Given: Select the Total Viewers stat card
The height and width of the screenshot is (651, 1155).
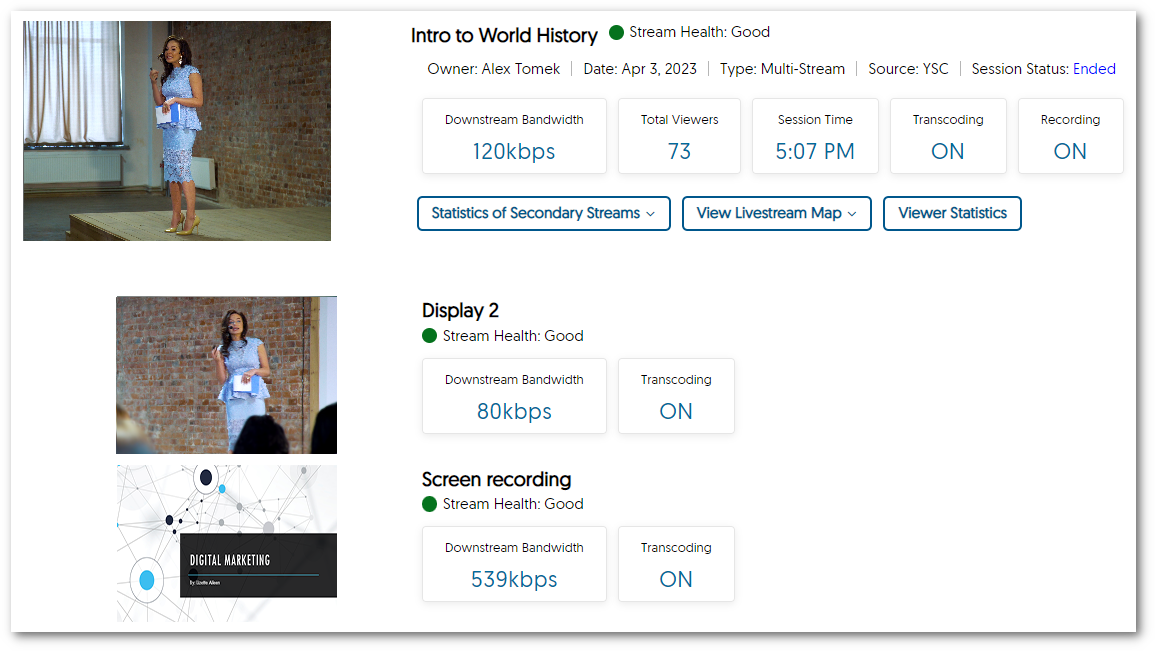Looking at the screenshot, I should (679, 136).
